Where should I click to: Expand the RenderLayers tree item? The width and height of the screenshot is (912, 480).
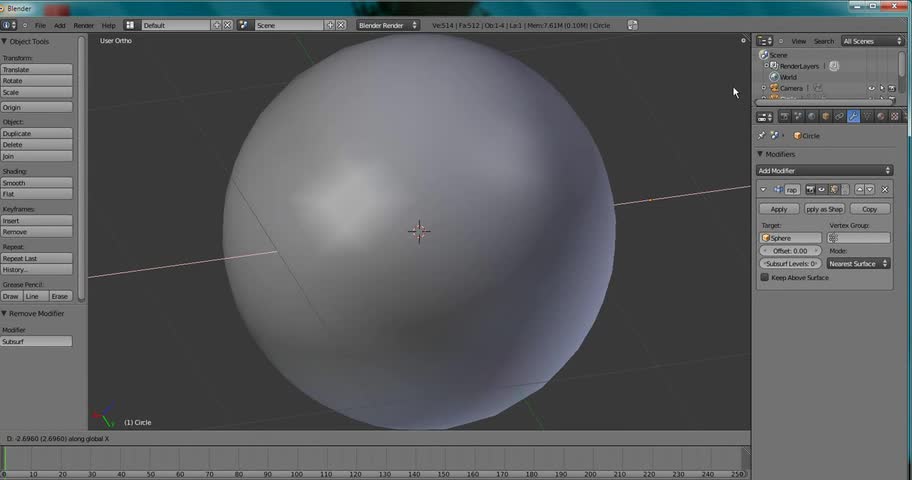click(x=766, y=66)
